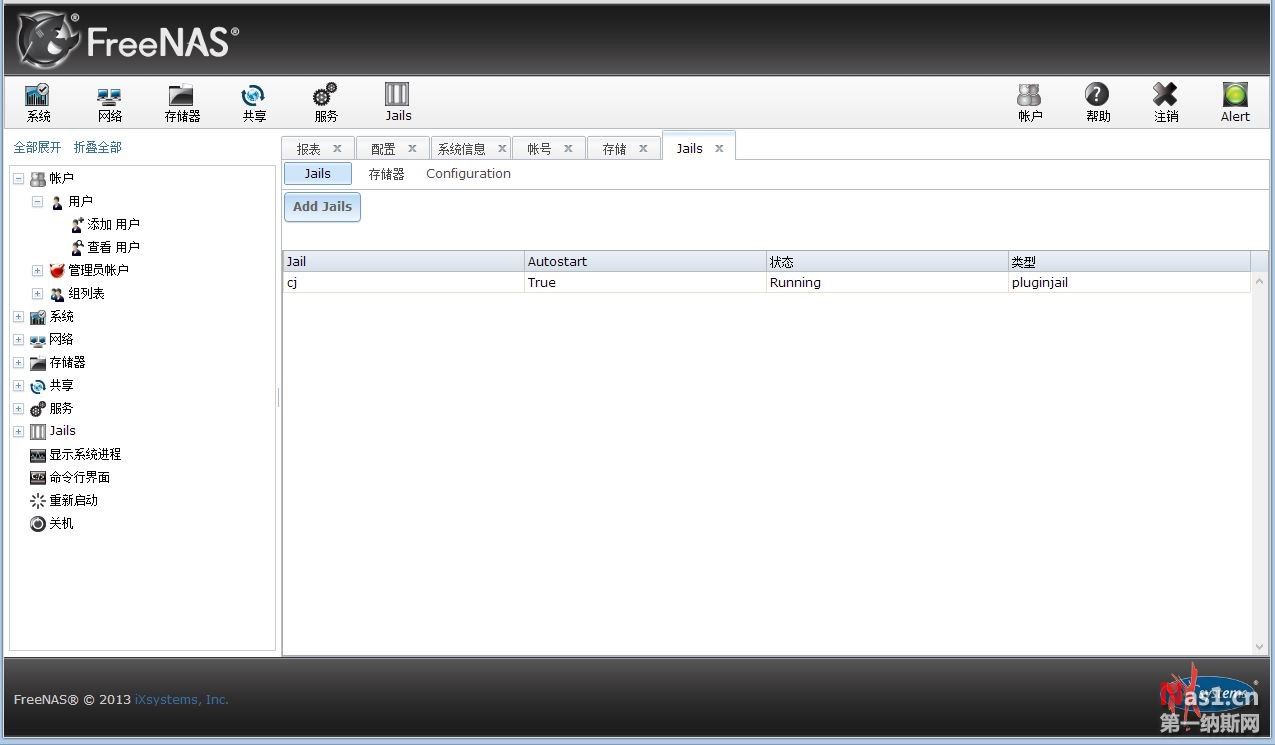Expand the 网络 tree node
Viewport: 1275px width, 745px height.
18,339
